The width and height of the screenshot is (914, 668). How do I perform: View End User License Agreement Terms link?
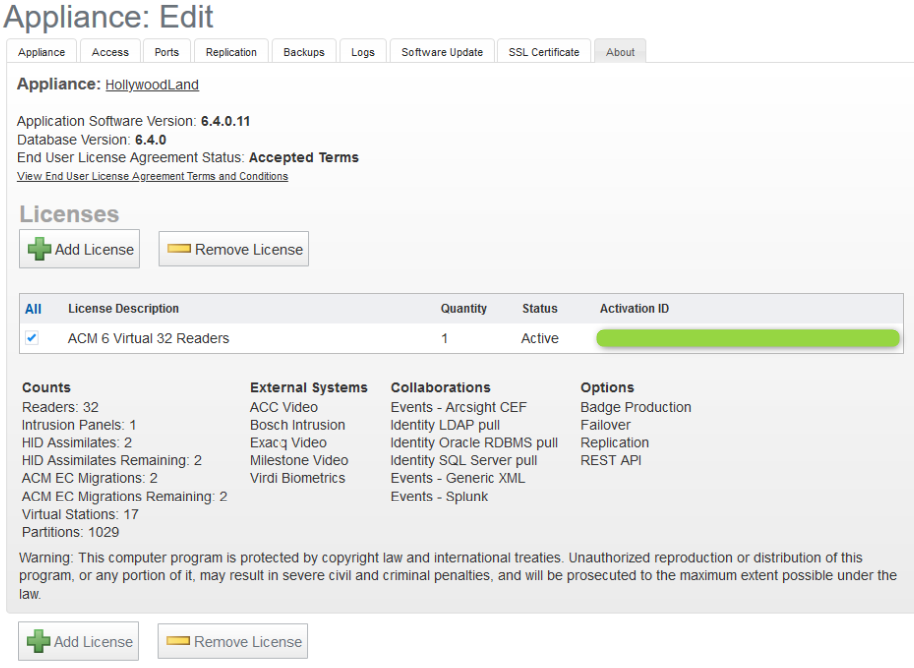click(152, 176)
